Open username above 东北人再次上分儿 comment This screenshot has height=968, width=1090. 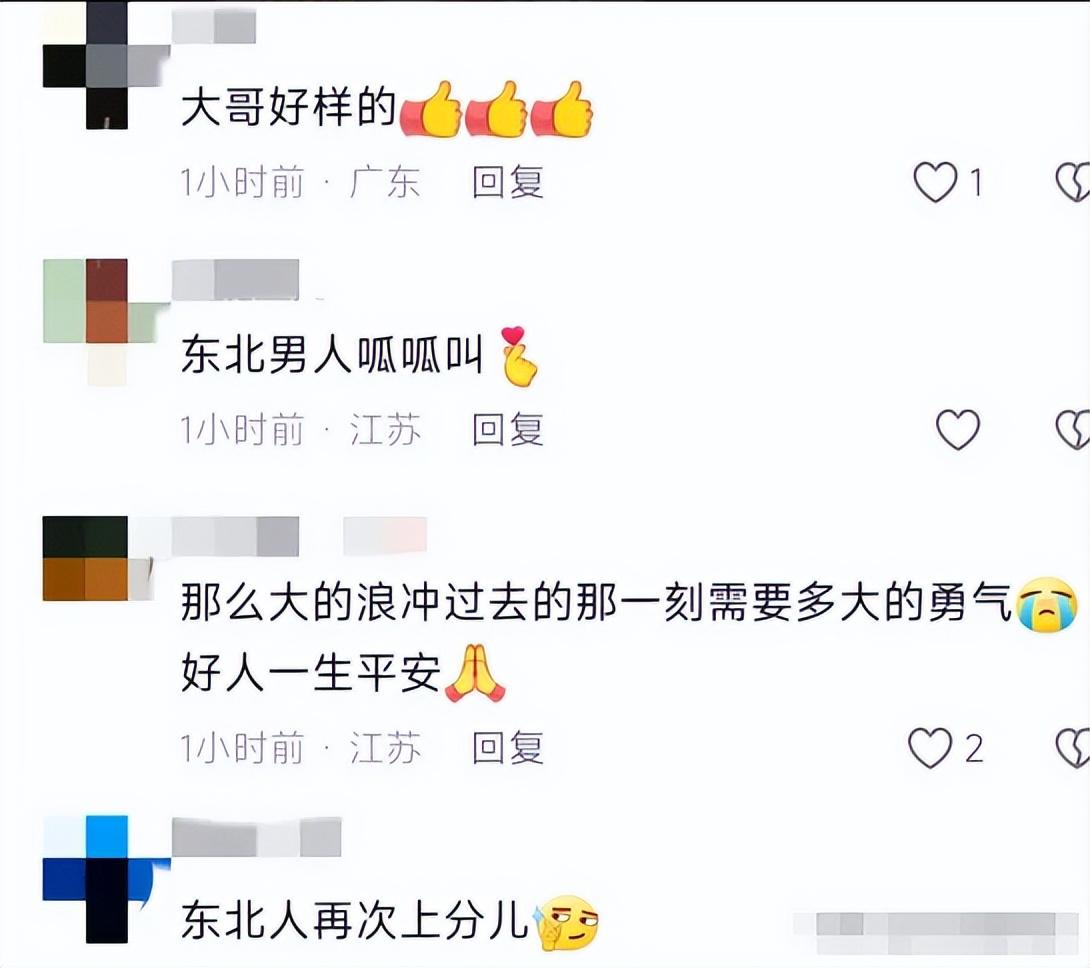[257, 837]
